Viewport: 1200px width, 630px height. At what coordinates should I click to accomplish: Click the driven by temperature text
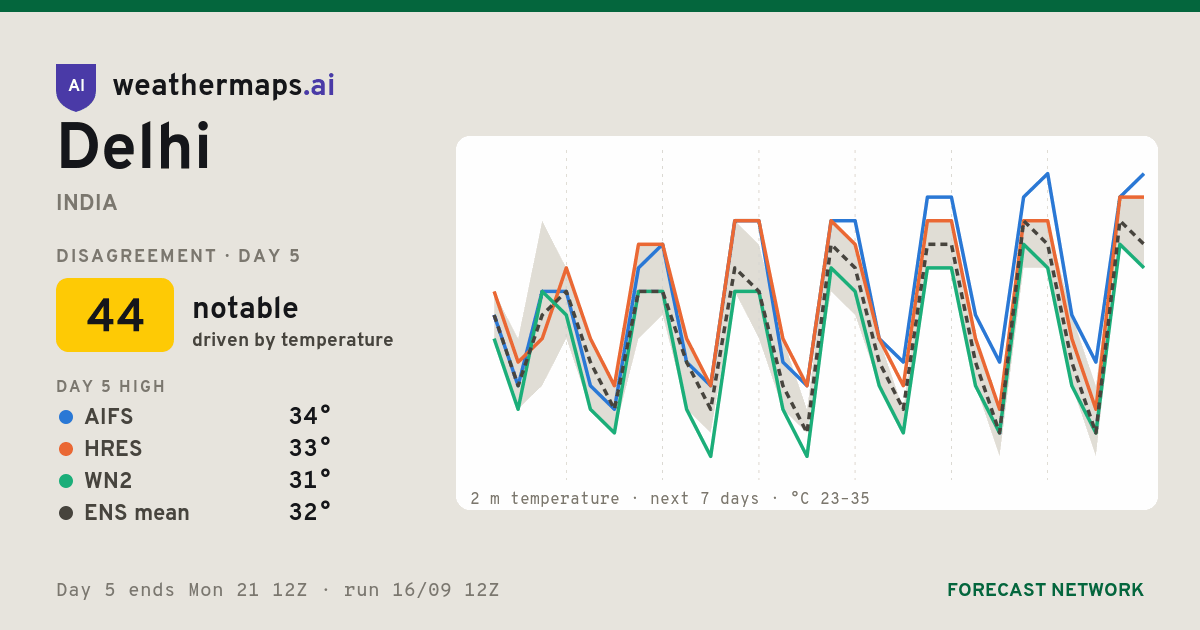point(293,340)
